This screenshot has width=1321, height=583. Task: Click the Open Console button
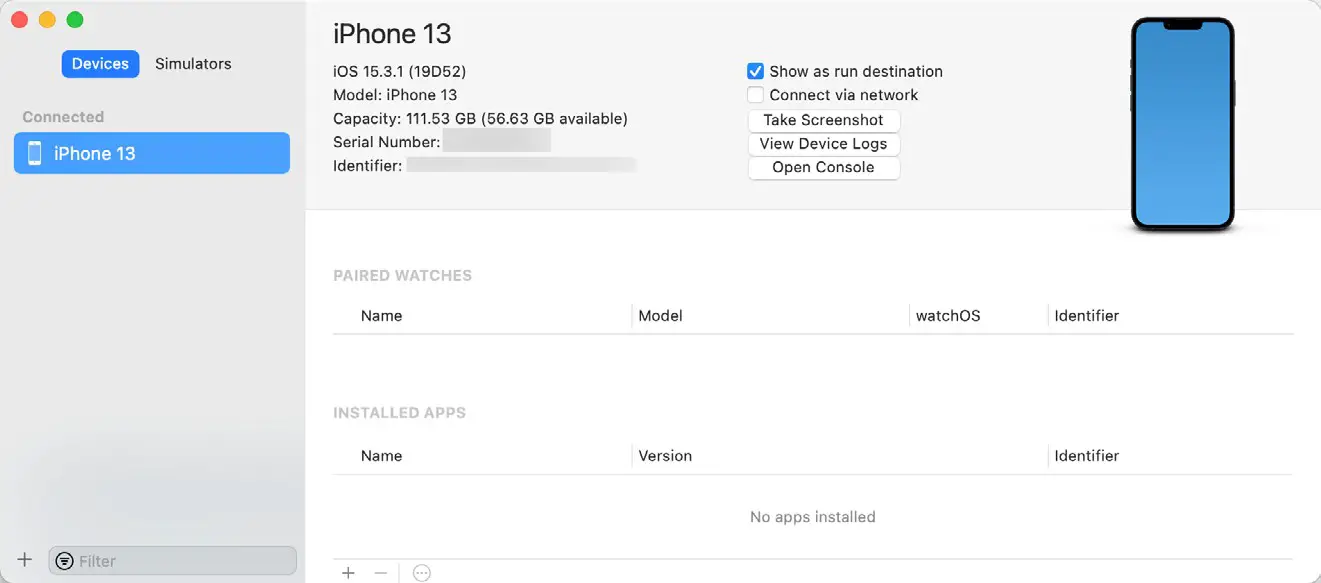pos(824,167)
